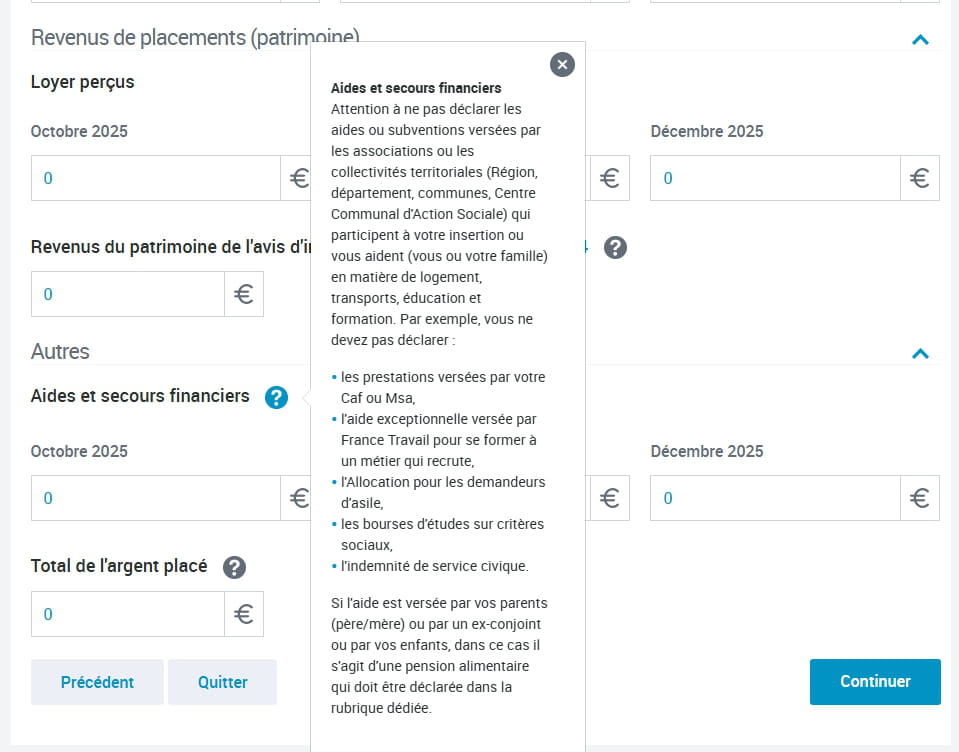Click euro icon beside Total de l'argent placé
This screenshot has width=959, height=752.
coord(244,614)
